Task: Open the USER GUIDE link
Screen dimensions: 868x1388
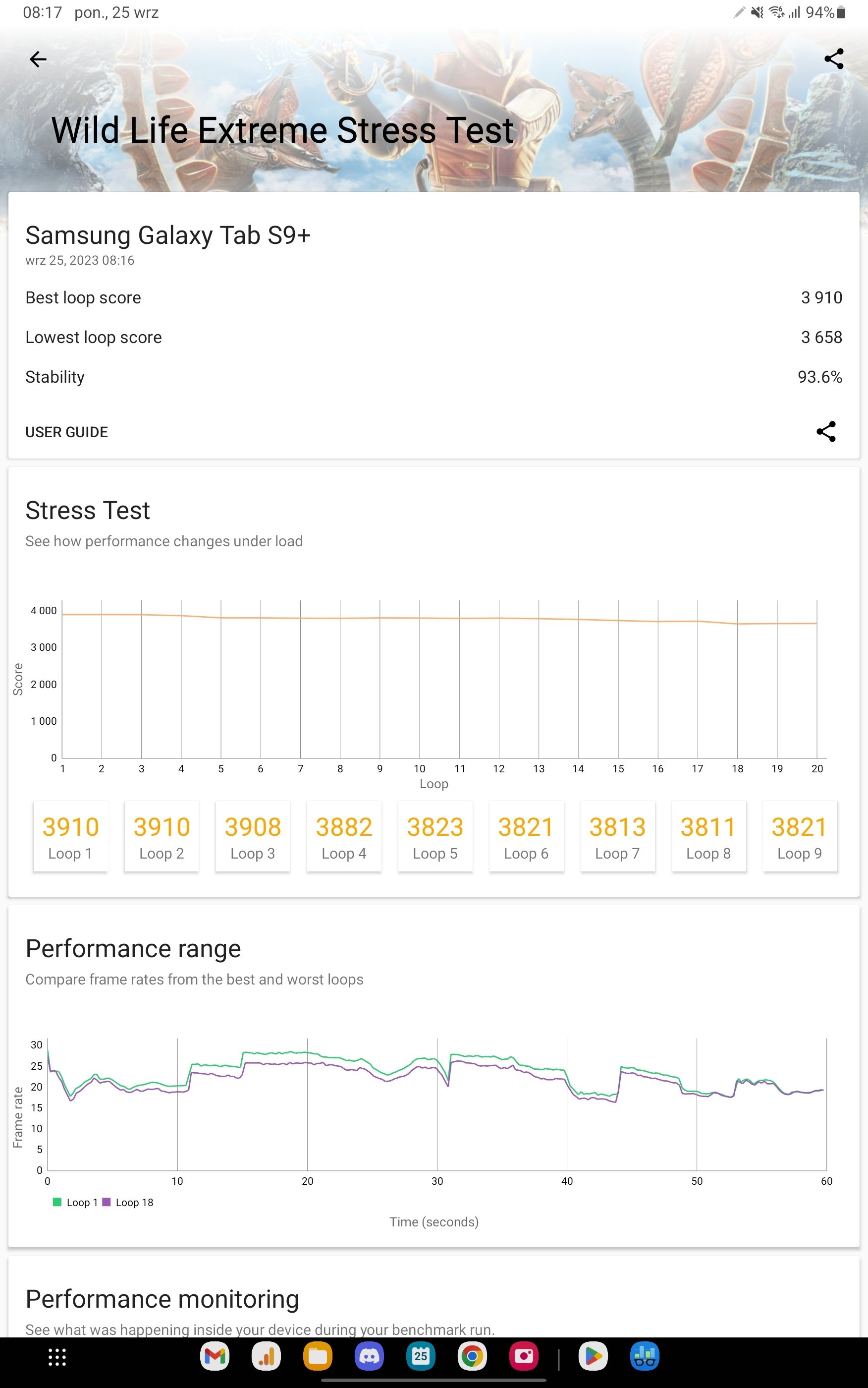Action: pos(66,432)
